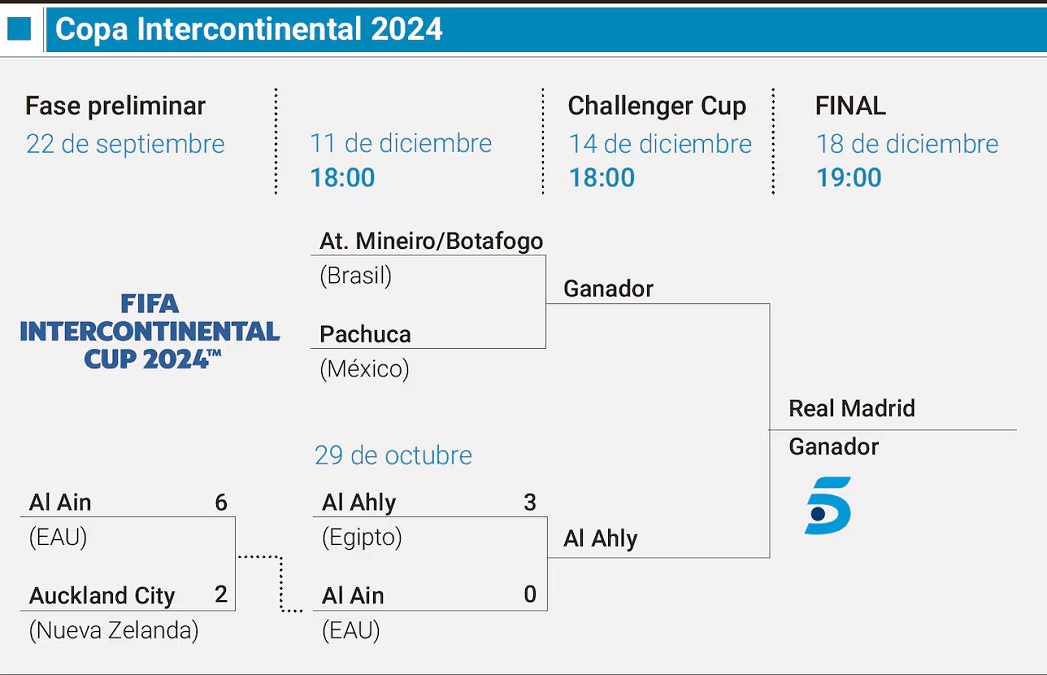Click the 18 de diciembre date

coord(907,144)
